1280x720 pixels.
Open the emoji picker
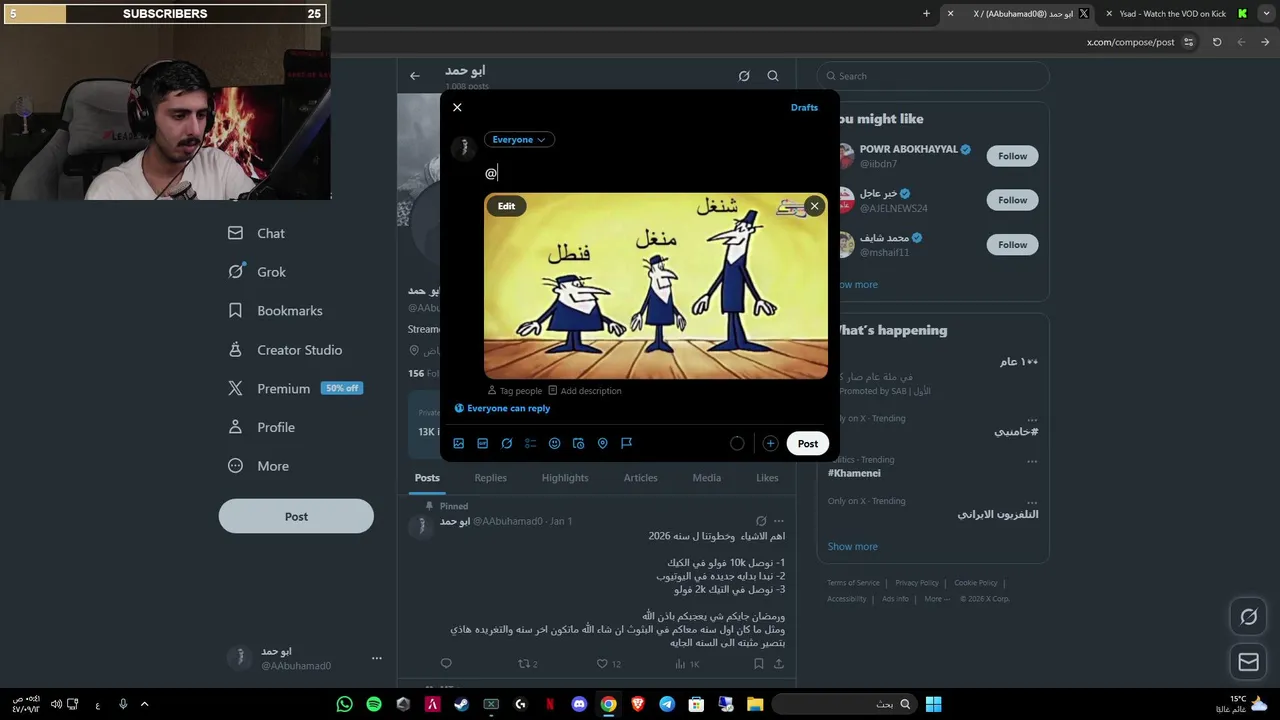[x=555, y=443]
